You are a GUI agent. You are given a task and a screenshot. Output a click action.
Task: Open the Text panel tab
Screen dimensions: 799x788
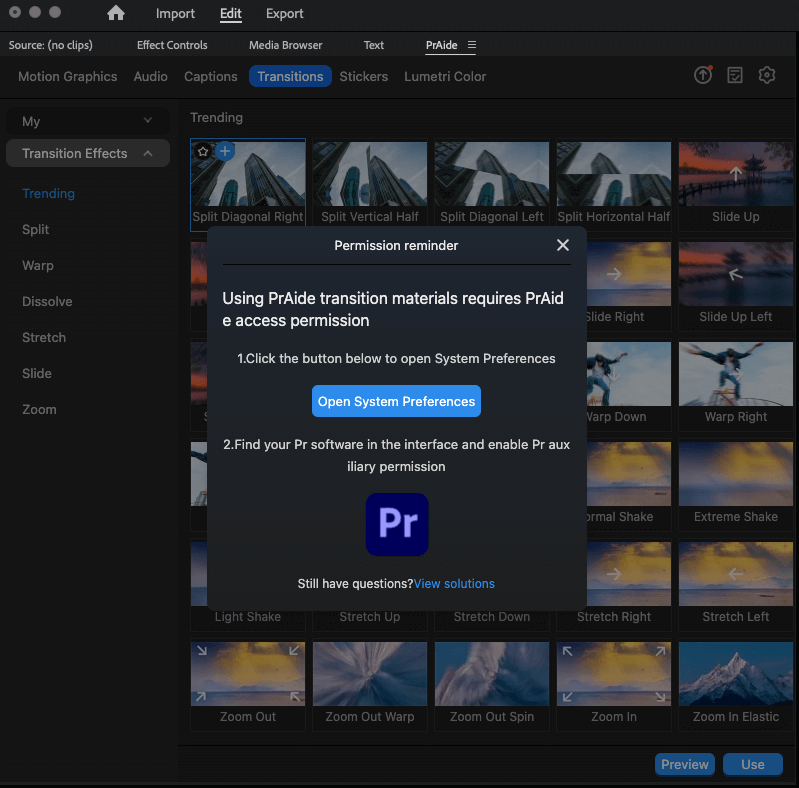(x=374, y=45)
